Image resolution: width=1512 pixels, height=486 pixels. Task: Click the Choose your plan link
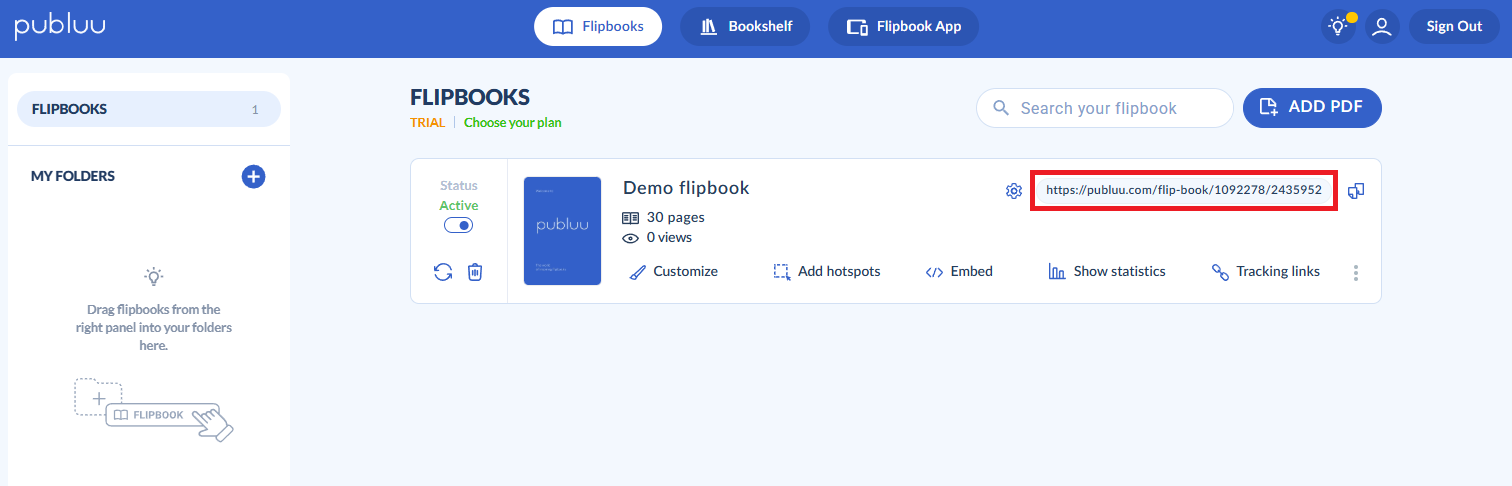(512, 123)
